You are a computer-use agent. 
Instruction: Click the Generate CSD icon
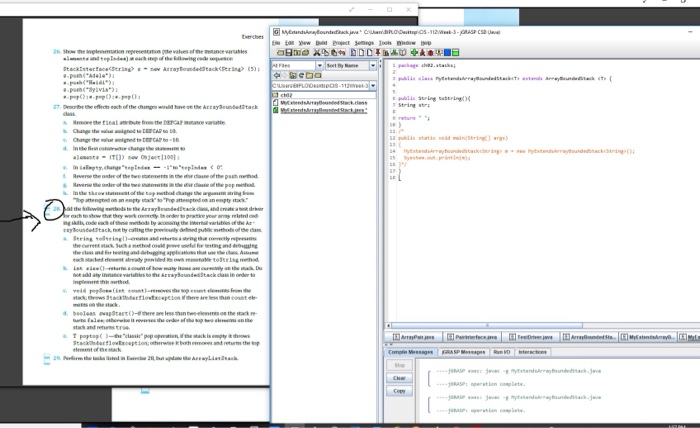pos(354,53)
